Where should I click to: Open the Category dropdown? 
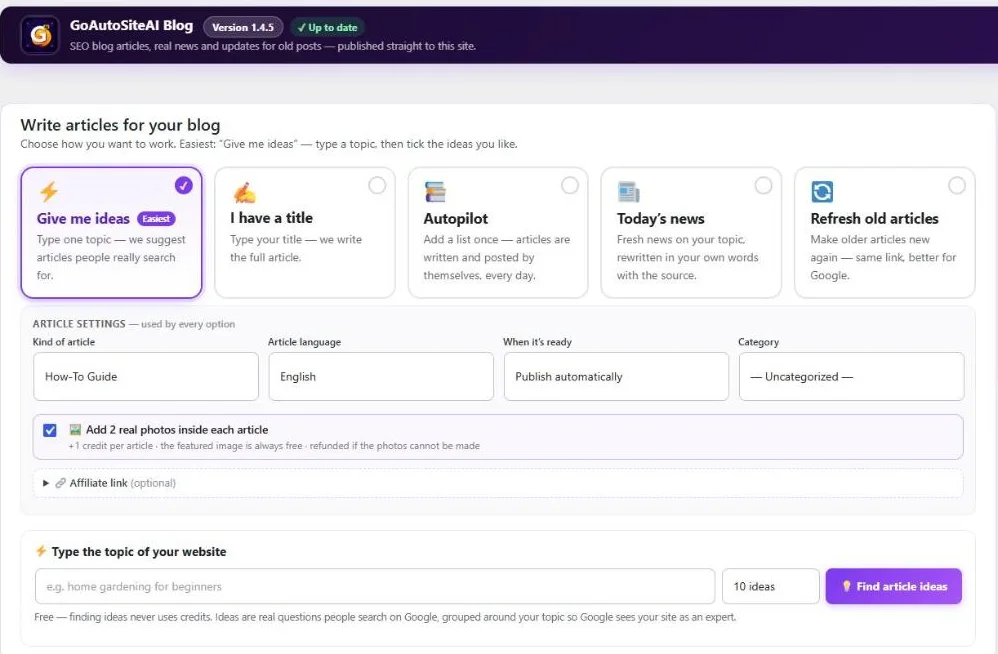tap(851, 377)
